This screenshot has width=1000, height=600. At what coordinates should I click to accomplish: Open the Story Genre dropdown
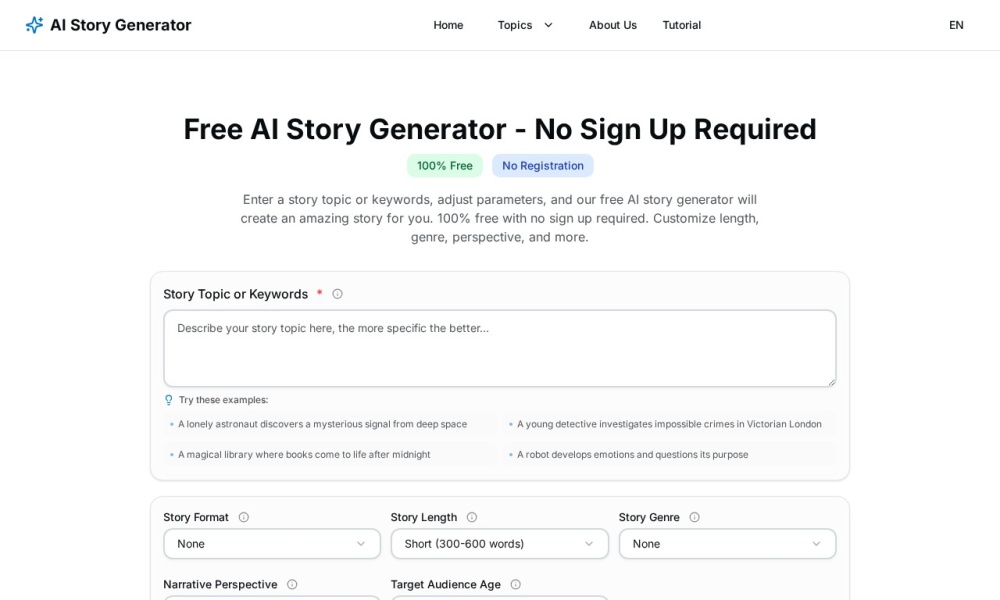pyautogui.click(x=727, y=544)
